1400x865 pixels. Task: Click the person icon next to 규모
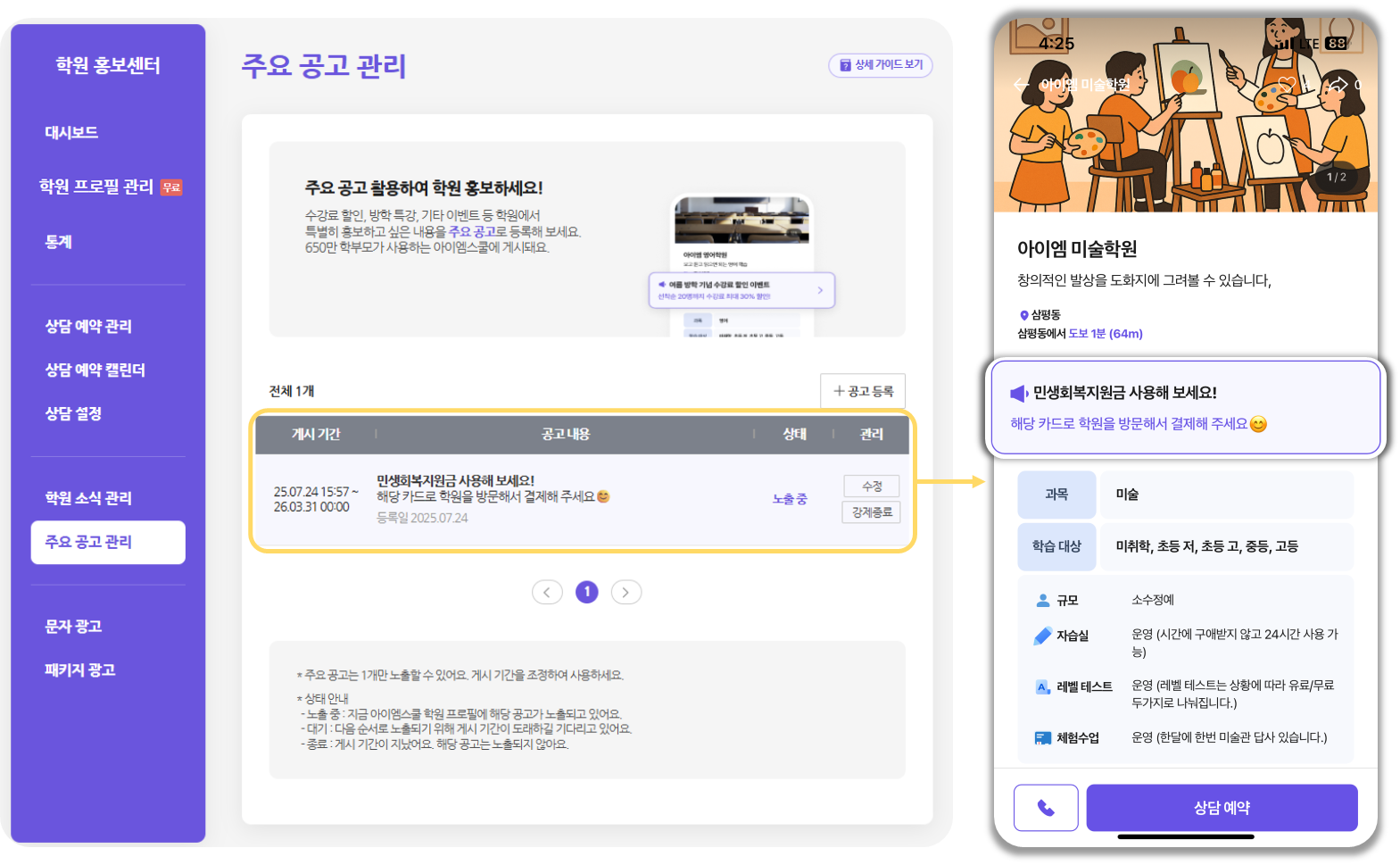[1042, 600]
